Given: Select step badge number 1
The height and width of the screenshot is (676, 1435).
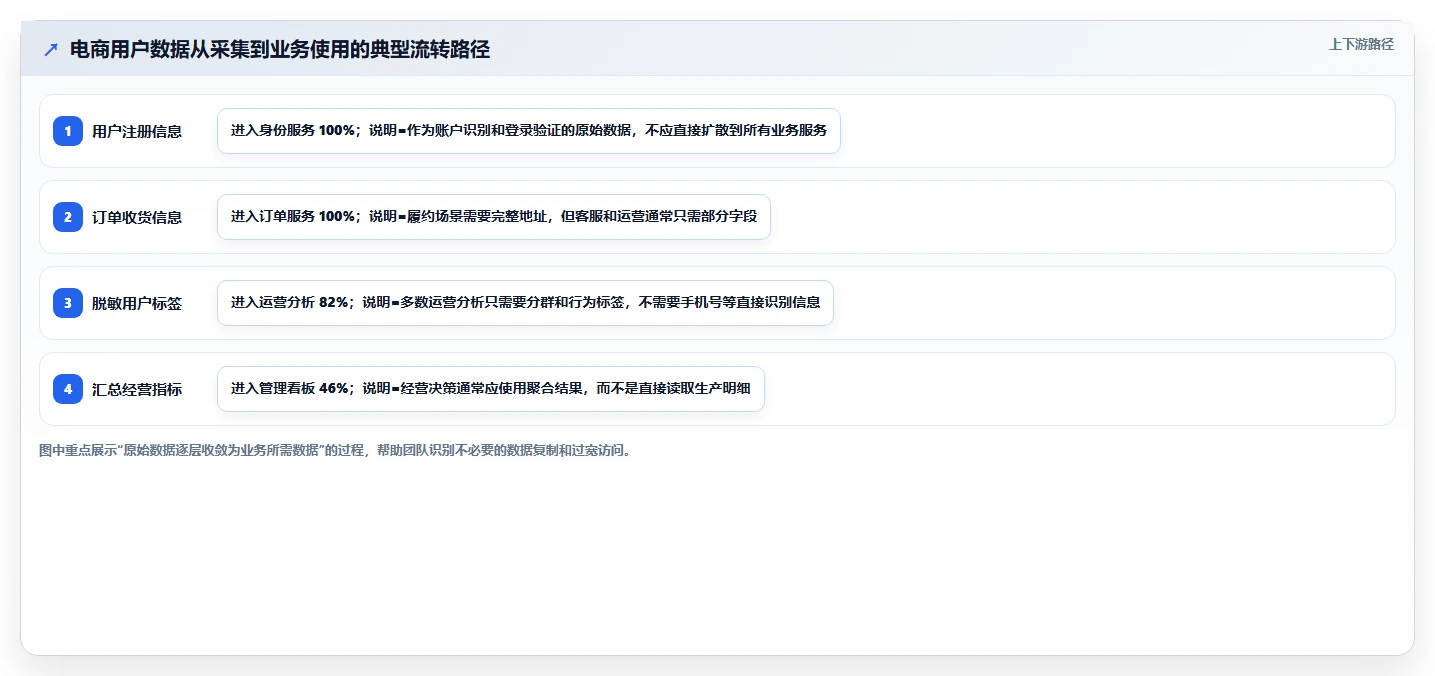Looking at the screenshot, I should [x=68, y=131].
